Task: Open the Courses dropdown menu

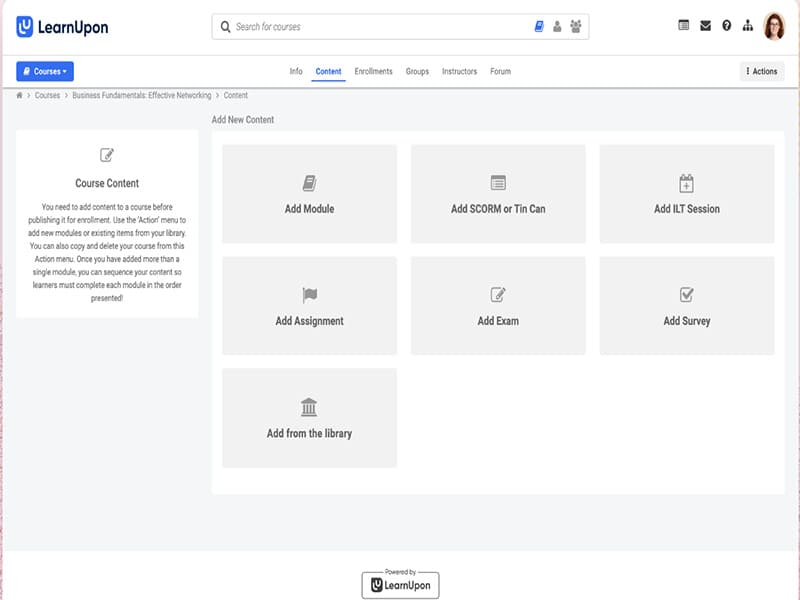Action: tap(45, 71)
